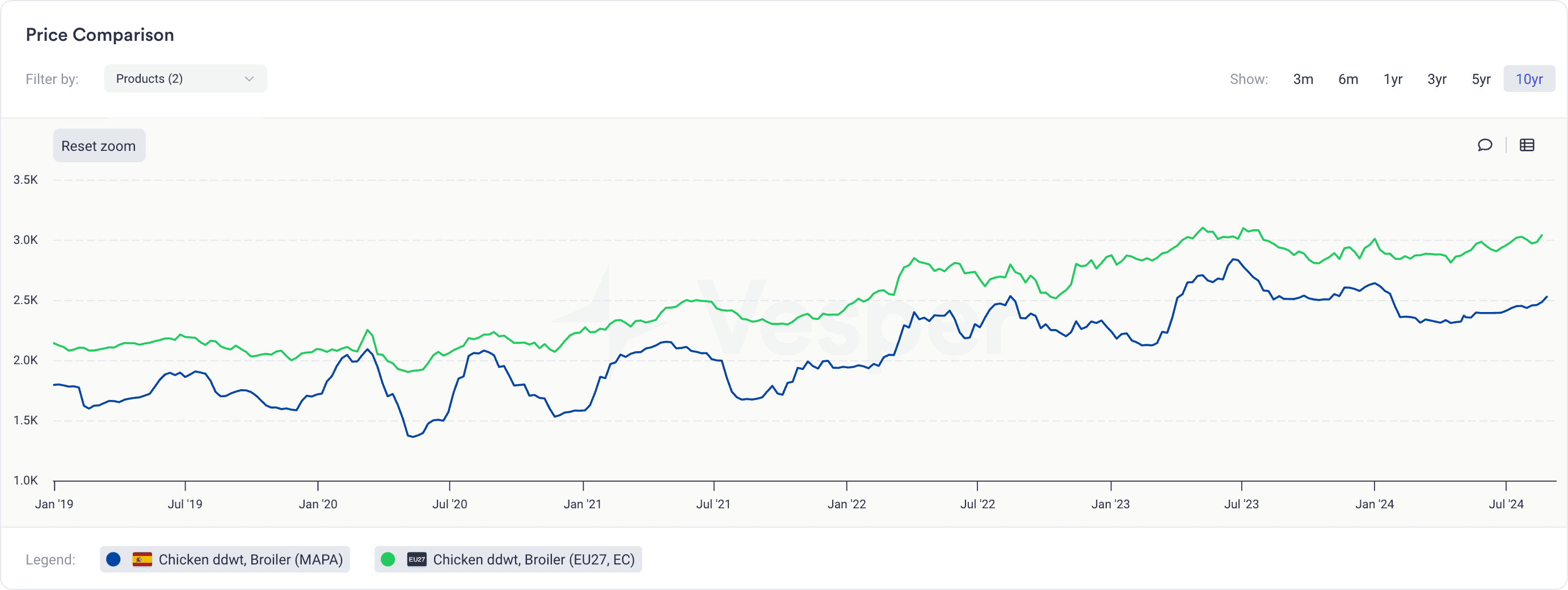The width and height of the screenshot is (1568, 590).
Task: Open the chart comments speech bubble icon
Action: click(1485, 145)
